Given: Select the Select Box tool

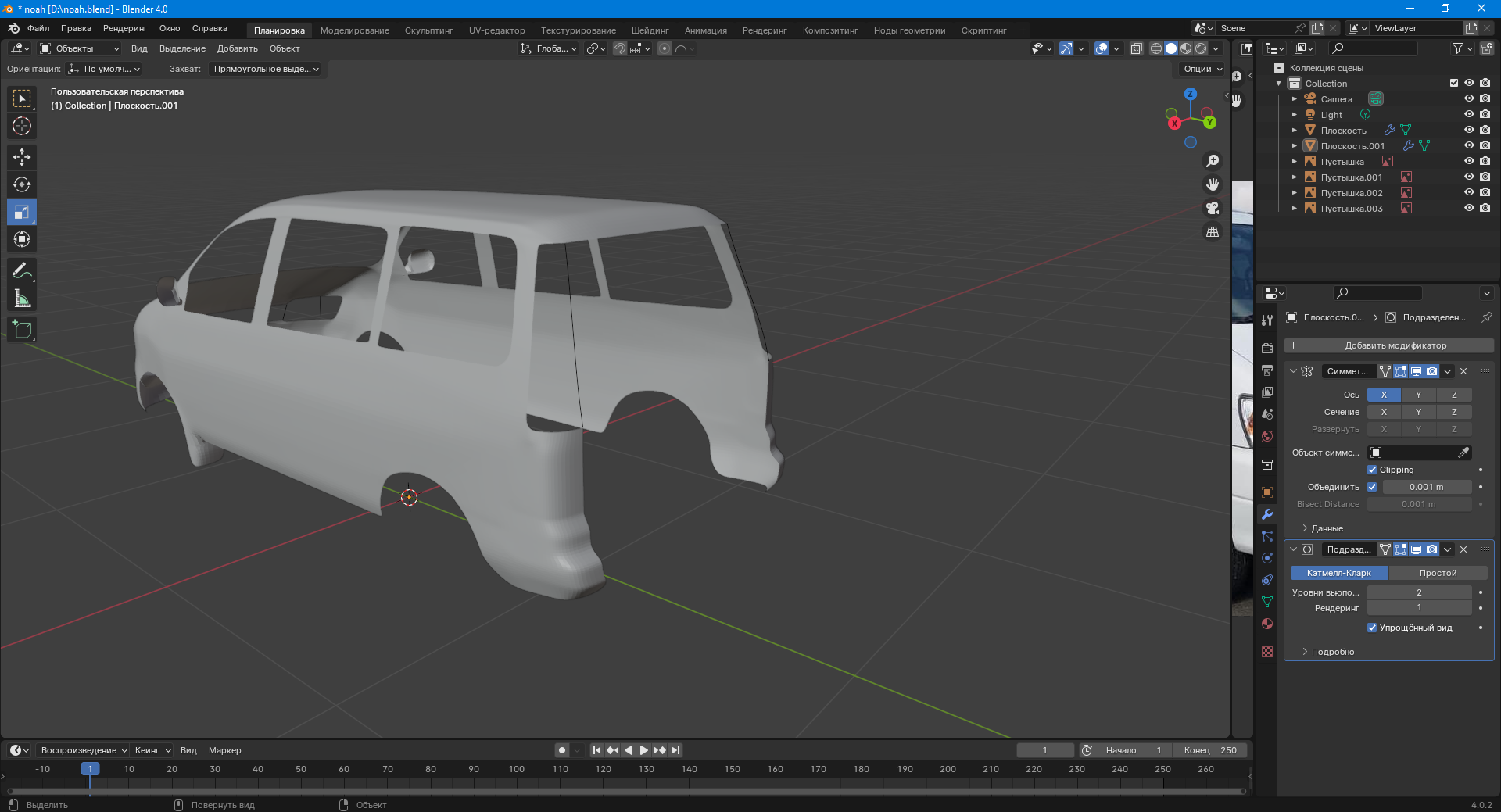Looking at the screenshot, I should (22, 98).
